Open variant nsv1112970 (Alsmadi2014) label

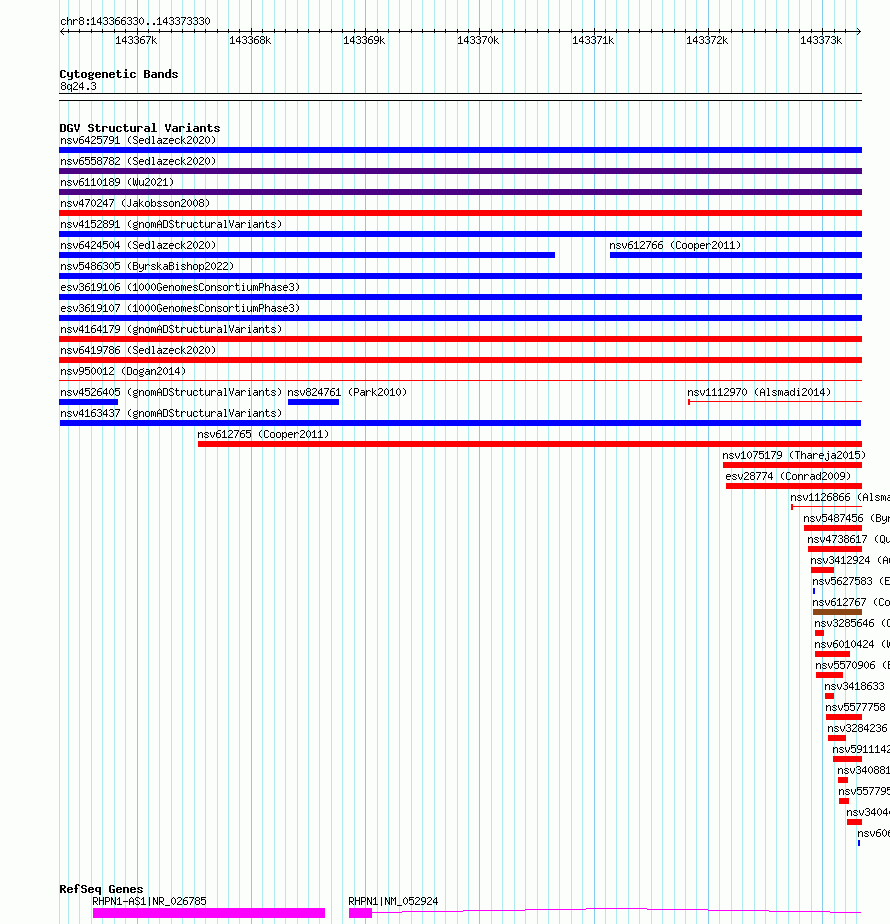(x=759, y=392)
